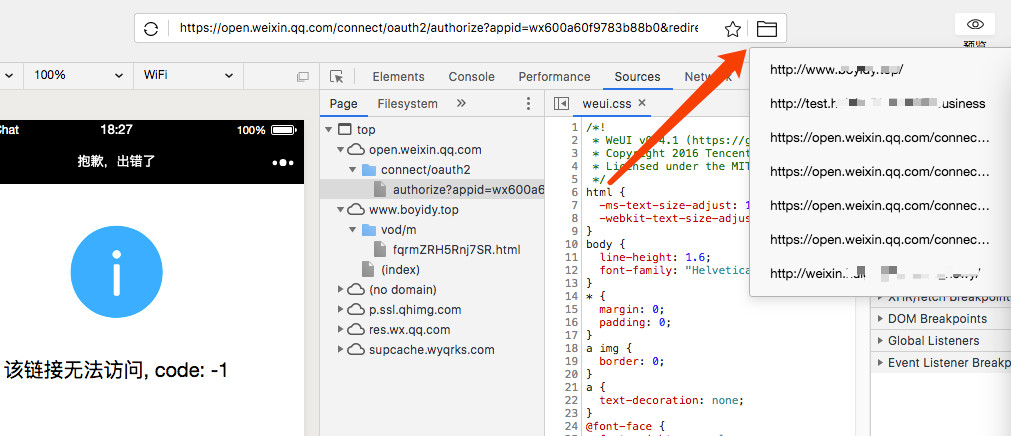Click line number 10 gutter
This screenshot has height=436, width=1011.
[571, 244]
